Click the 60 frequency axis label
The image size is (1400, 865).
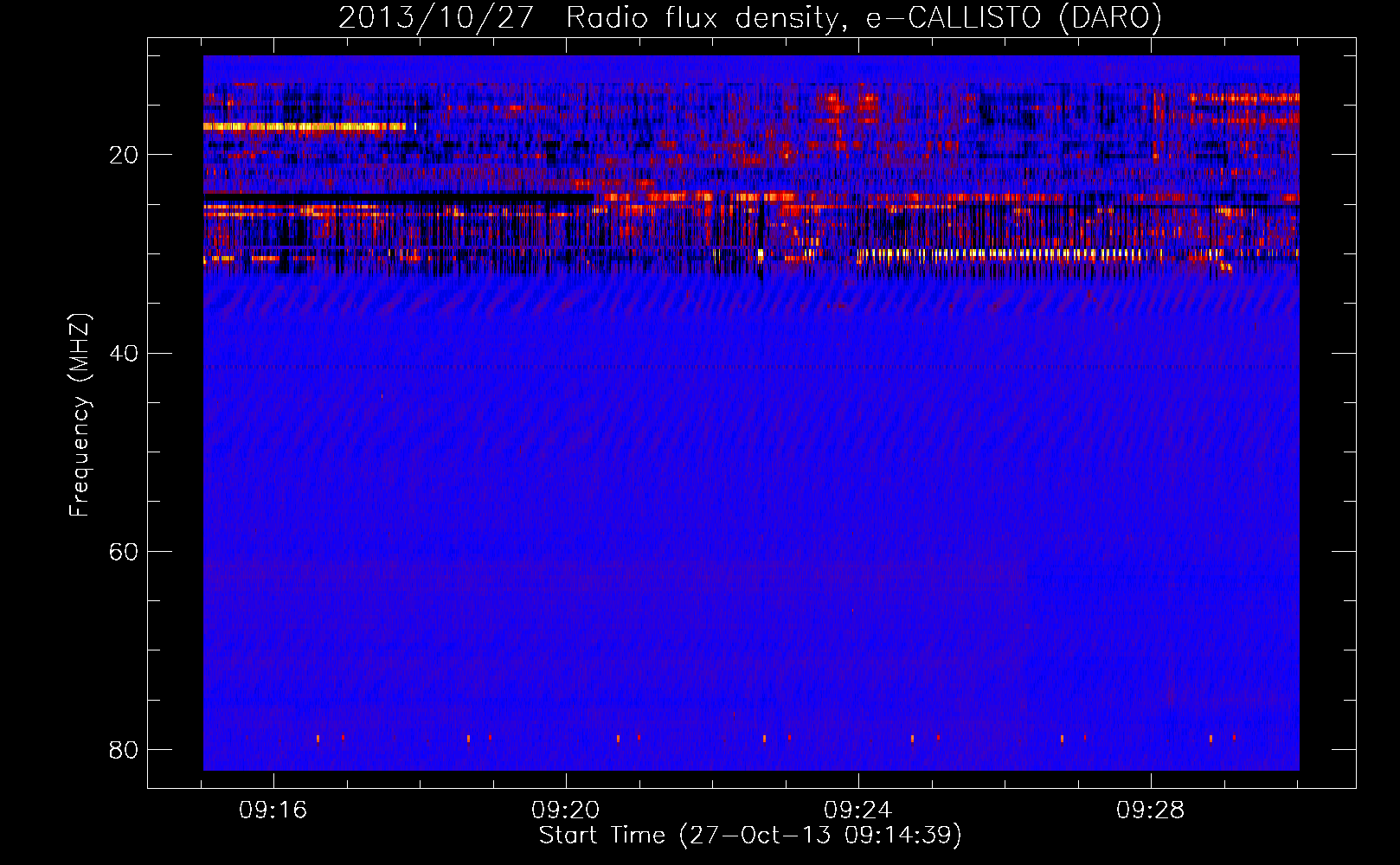(123, 552)
